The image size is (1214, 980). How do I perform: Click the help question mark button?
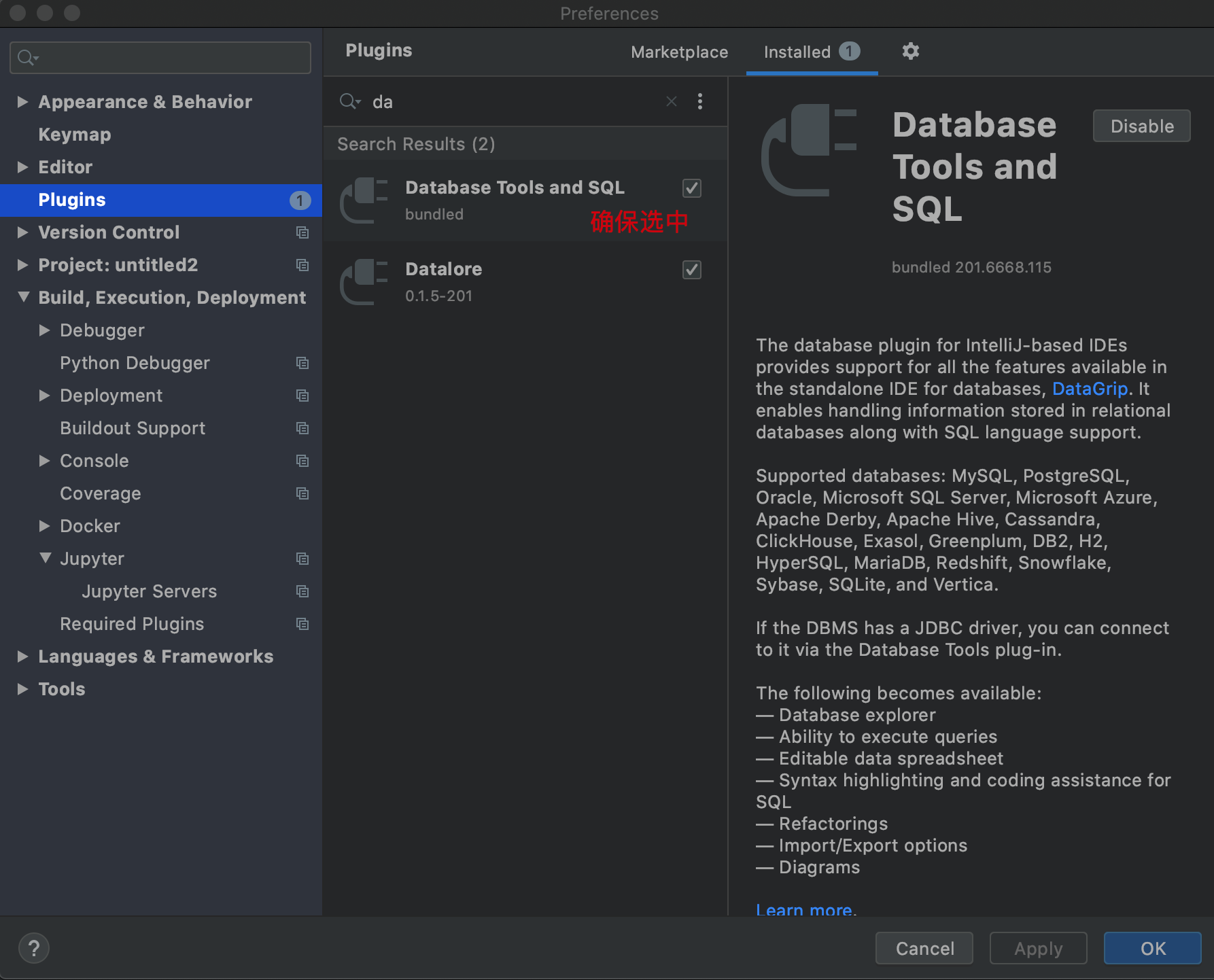(x=34, y=948)
